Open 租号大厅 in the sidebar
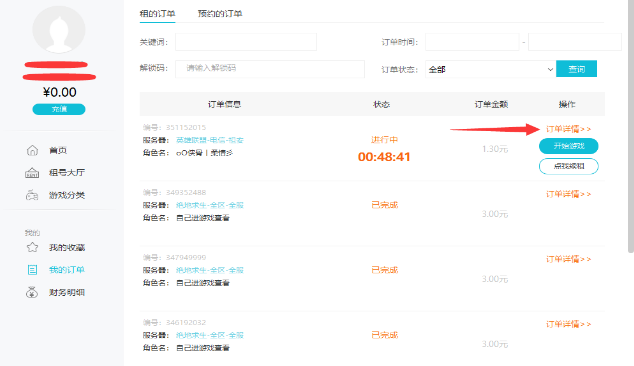Image resolution: width=634 pixels, height=366 pixels. [x=67, y=173]
